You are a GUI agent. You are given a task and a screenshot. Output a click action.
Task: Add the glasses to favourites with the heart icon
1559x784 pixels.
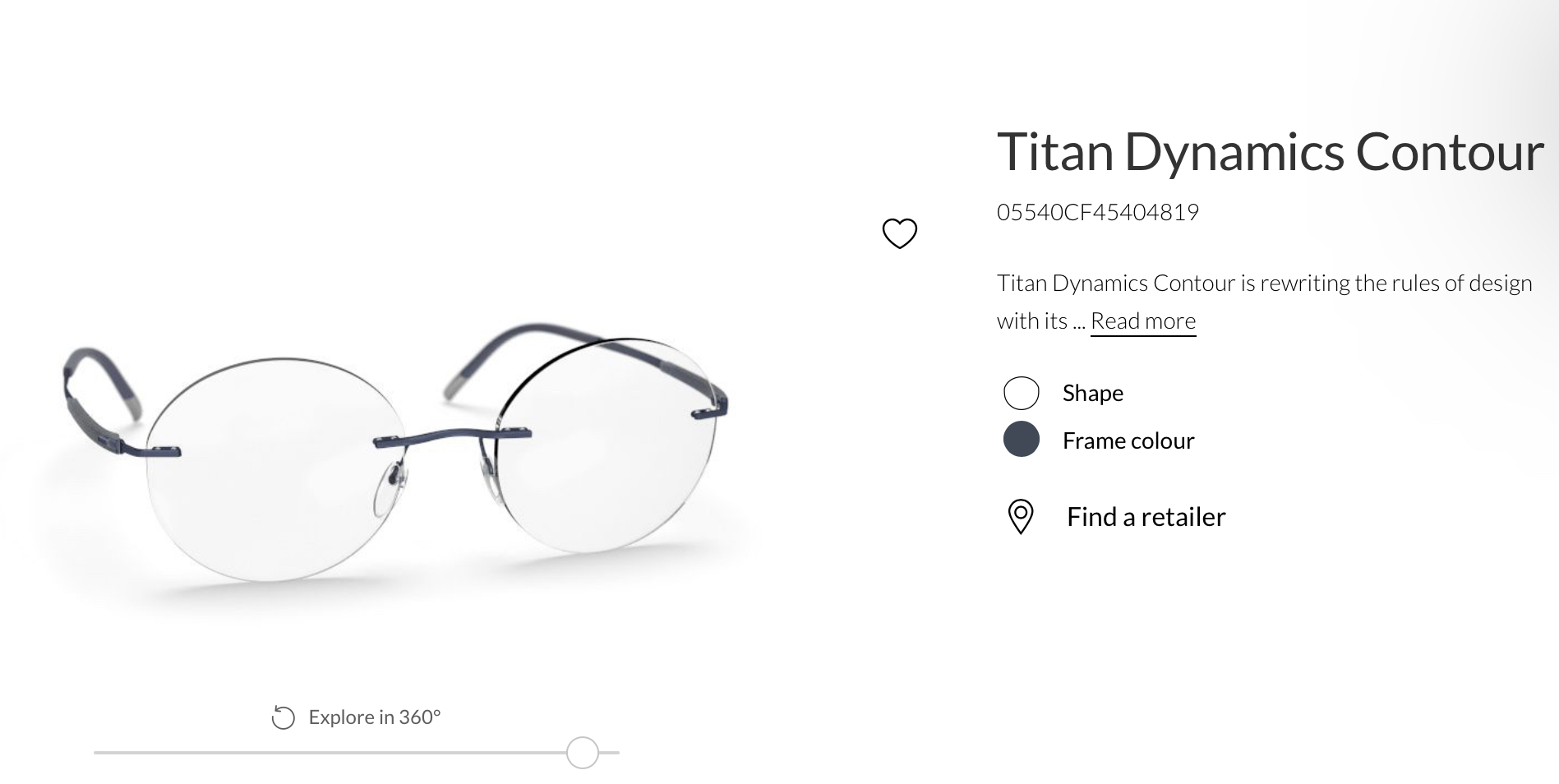(x=899, y=233)
